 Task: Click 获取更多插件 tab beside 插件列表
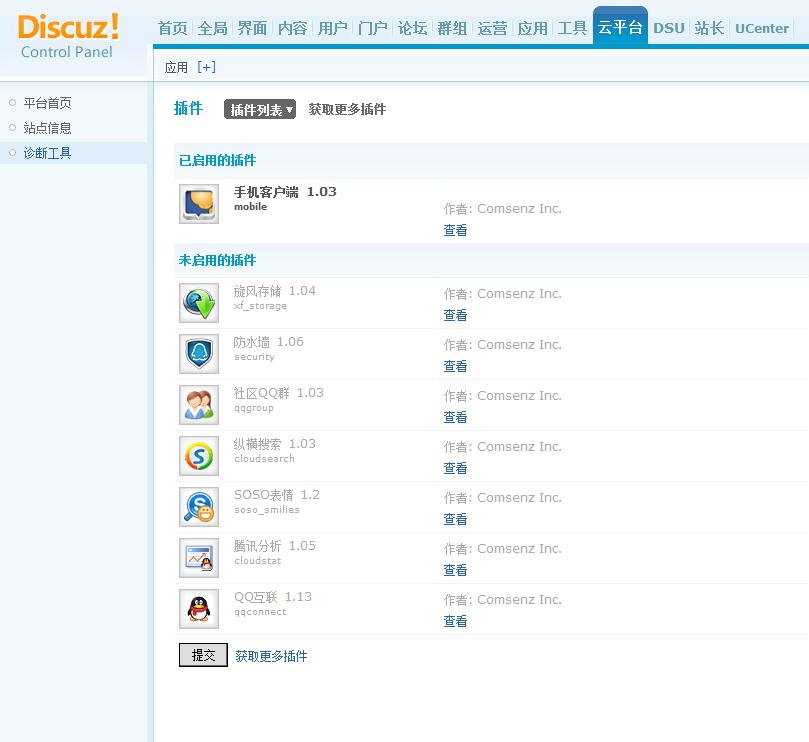[347, 109]
